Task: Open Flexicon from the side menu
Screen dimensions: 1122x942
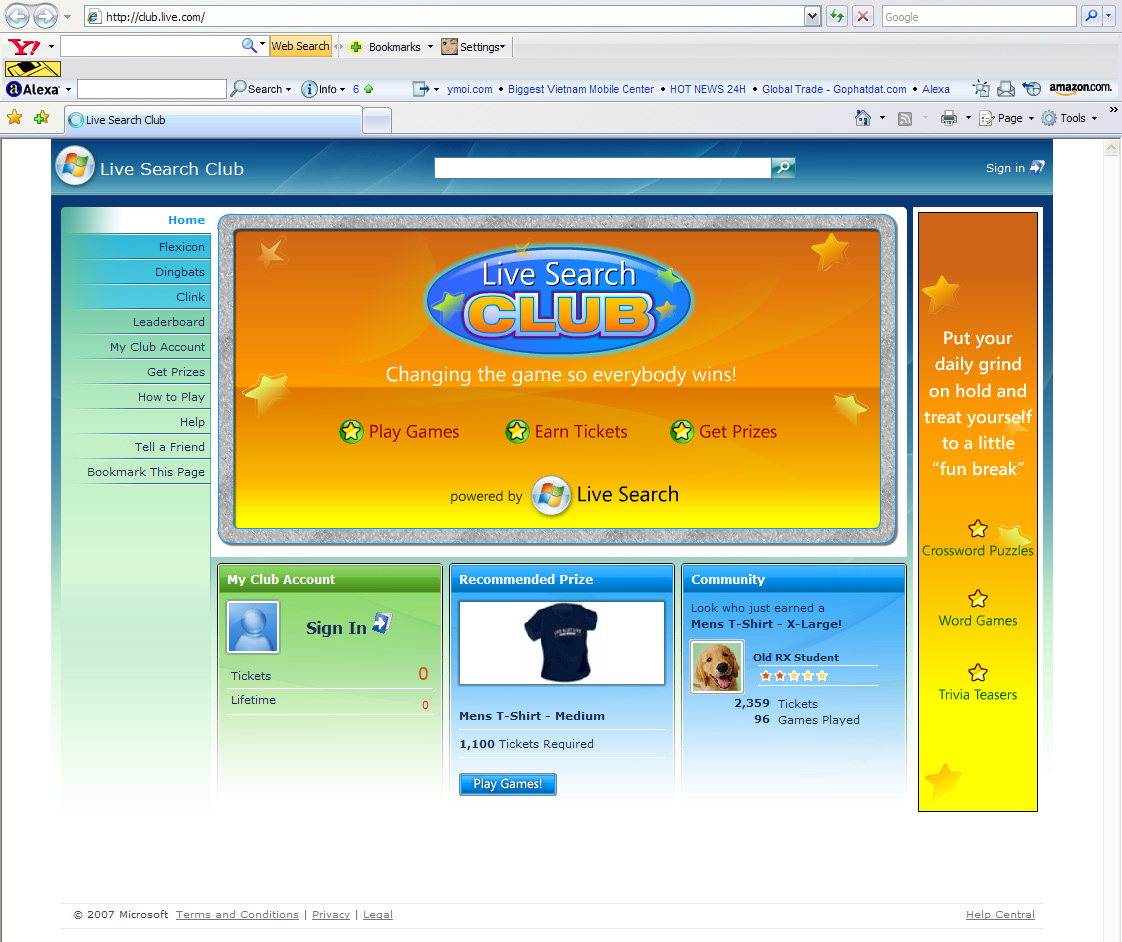Action: [x=182, y=247]
